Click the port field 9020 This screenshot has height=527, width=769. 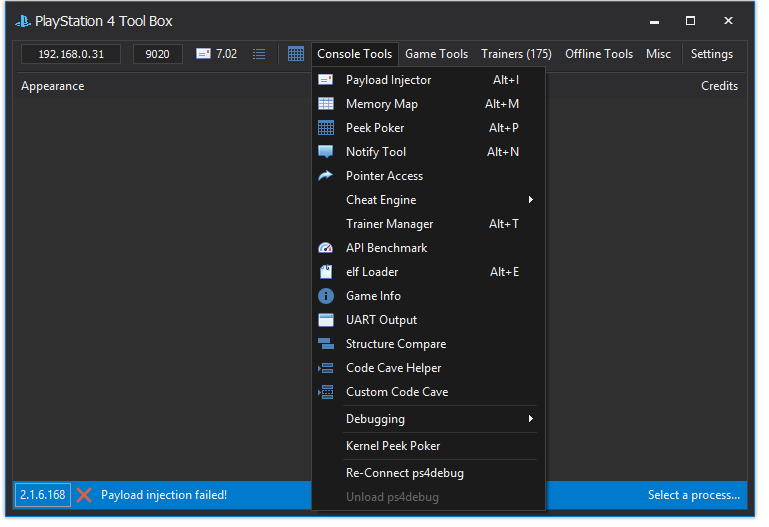coord(157,54)
